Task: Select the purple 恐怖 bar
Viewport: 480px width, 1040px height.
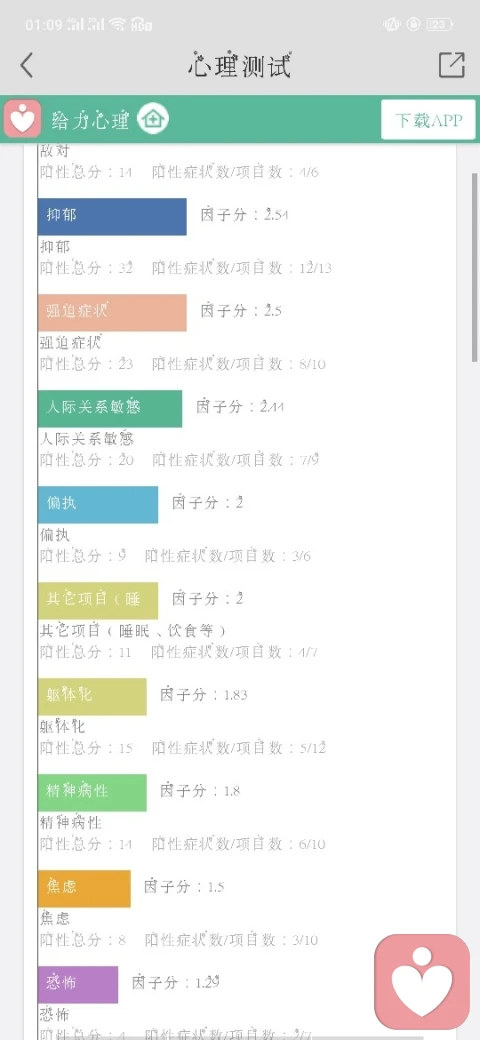Action: [x=78, y=984]
